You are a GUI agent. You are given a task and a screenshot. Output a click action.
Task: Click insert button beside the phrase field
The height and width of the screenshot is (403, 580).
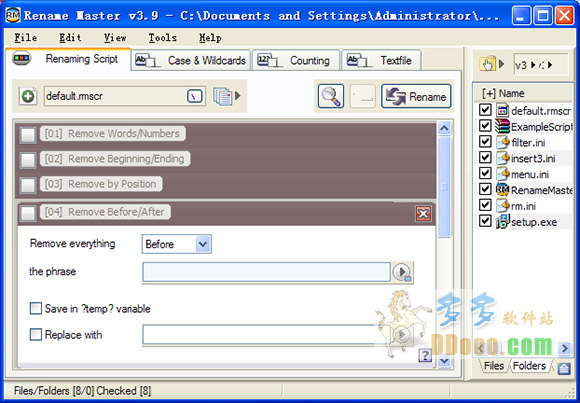pyautogui.click(x=402, y=272)
